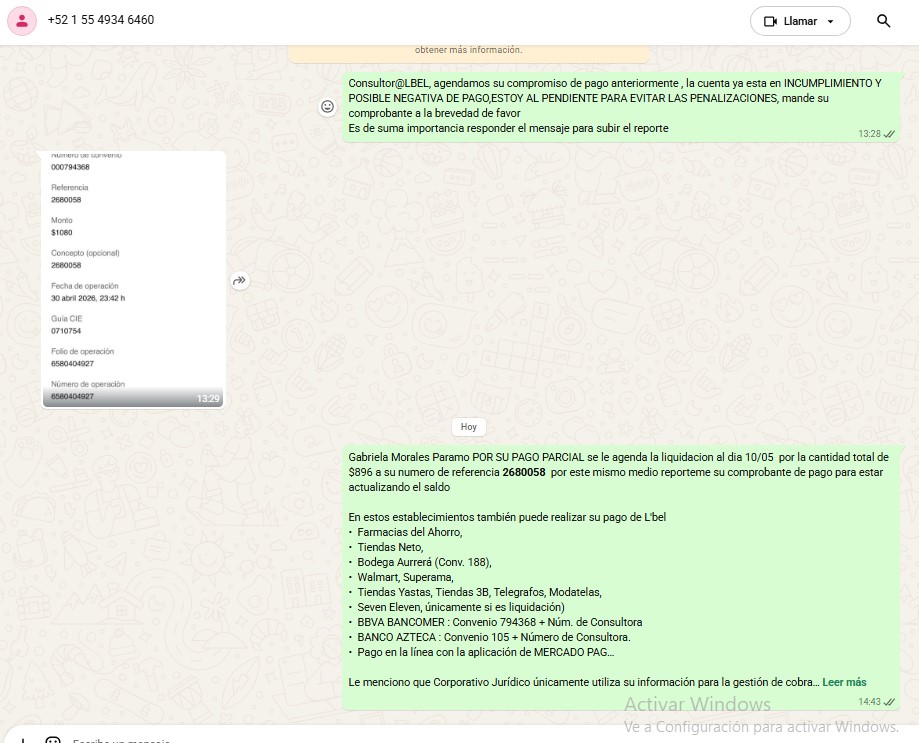The width and height of the screenshot is (919, 743).
Task: Search within this chat
Action: (883, 21)
